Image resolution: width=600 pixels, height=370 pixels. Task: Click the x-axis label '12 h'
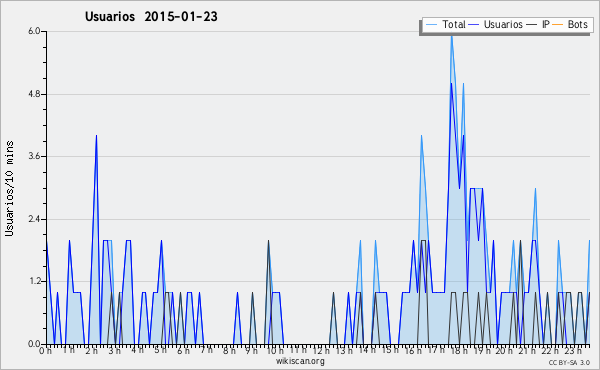point(321,350)
